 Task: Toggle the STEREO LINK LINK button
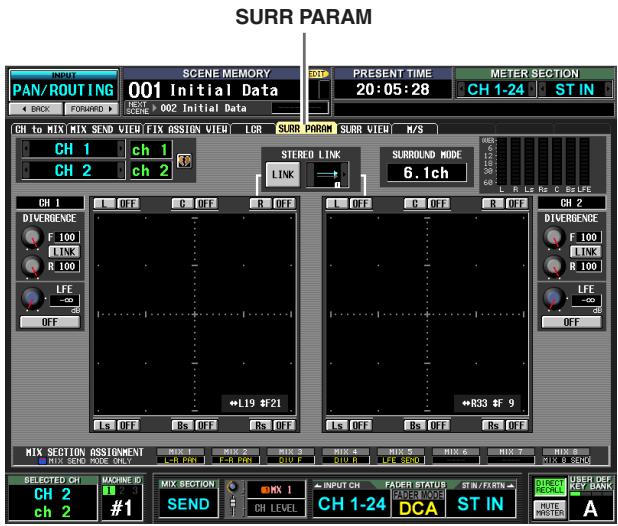(283, 175)
